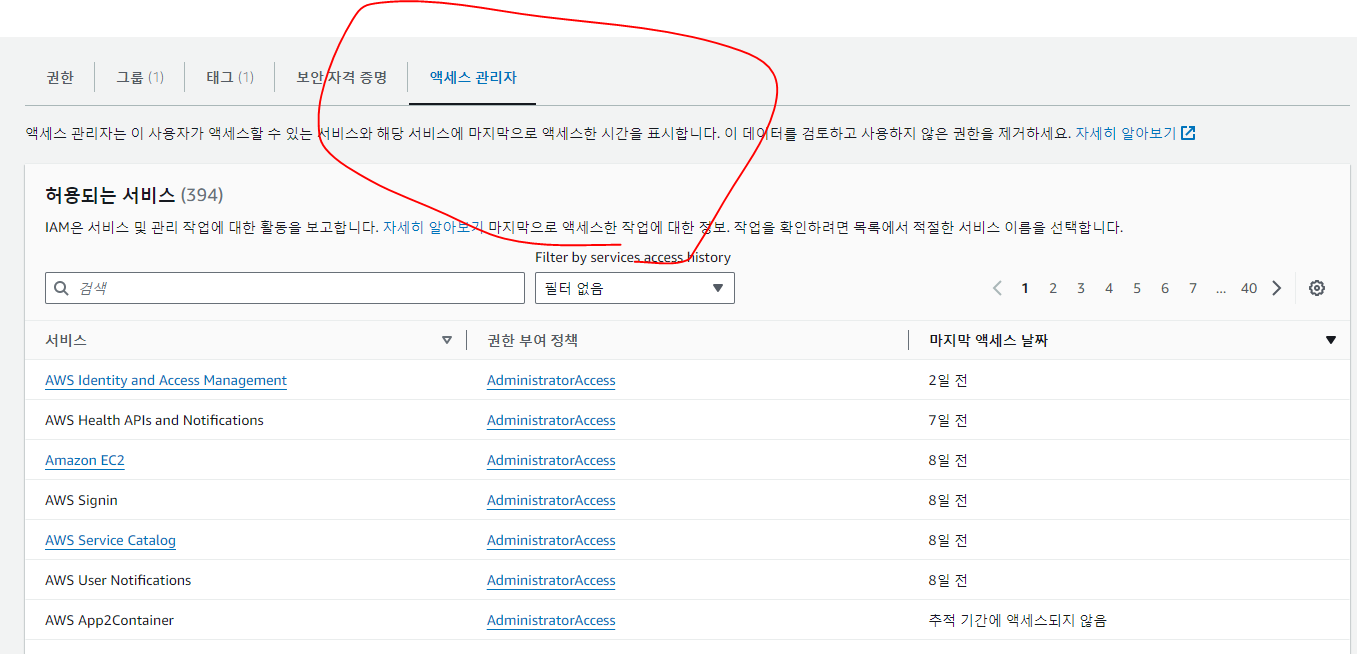Open 자세히 알아보기 link under 허용되는 서비스
The height and width of the screenshot is (654, 1357).
click(x=433, y=227)
